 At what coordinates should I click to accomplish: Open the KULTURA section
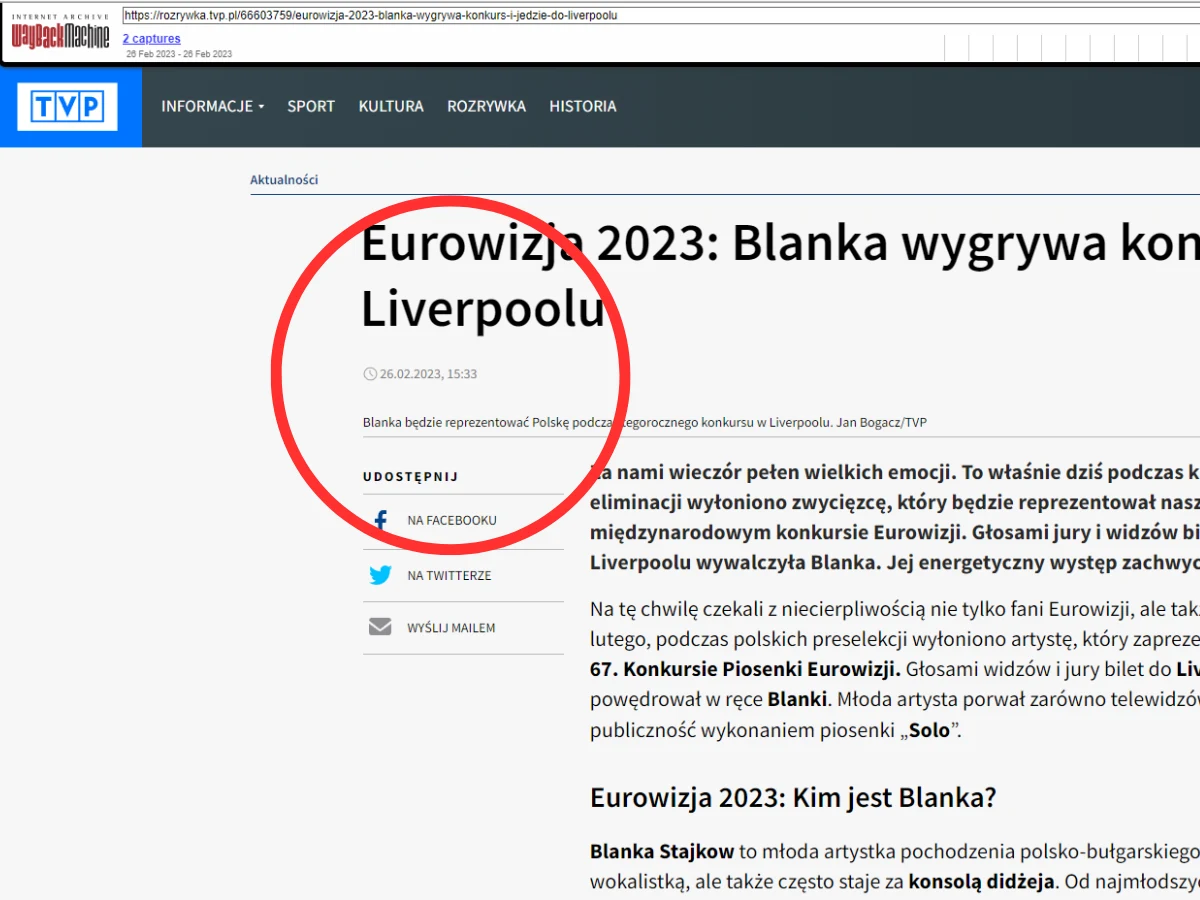tap(390, 106)
